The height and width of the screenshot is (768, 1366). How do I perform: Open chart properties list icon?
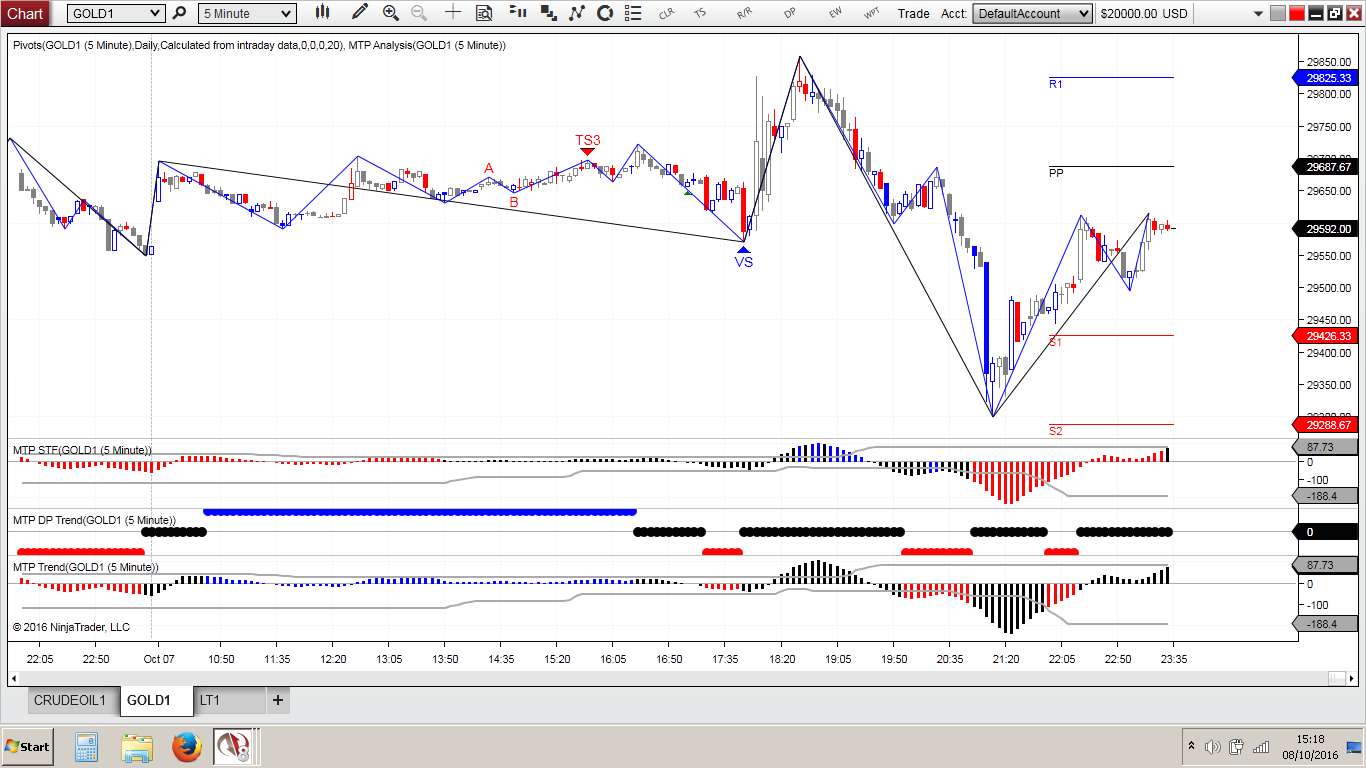[635, 12]
